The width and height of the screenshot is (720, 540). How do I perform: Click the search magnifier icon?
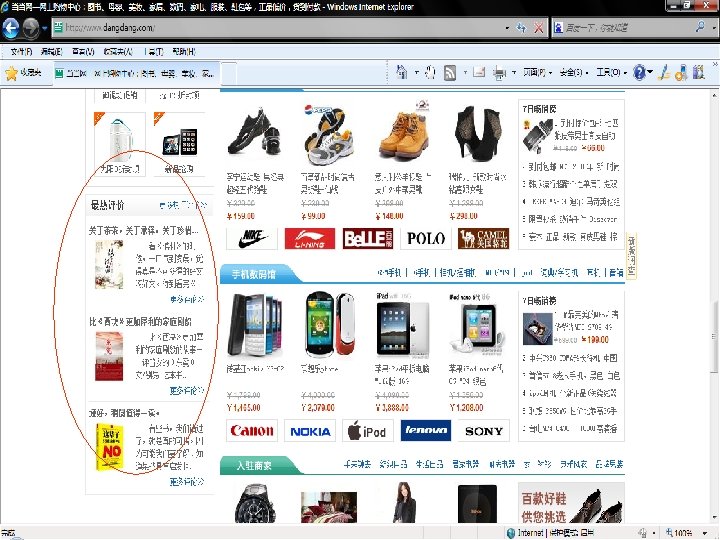pos(700,27)
